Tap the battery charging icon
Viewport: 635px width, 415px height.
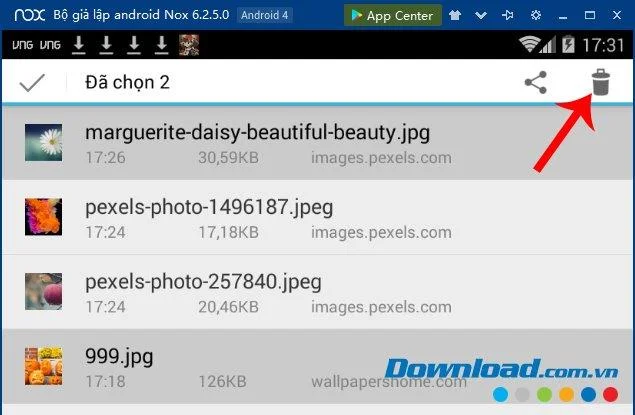[568, 44]
